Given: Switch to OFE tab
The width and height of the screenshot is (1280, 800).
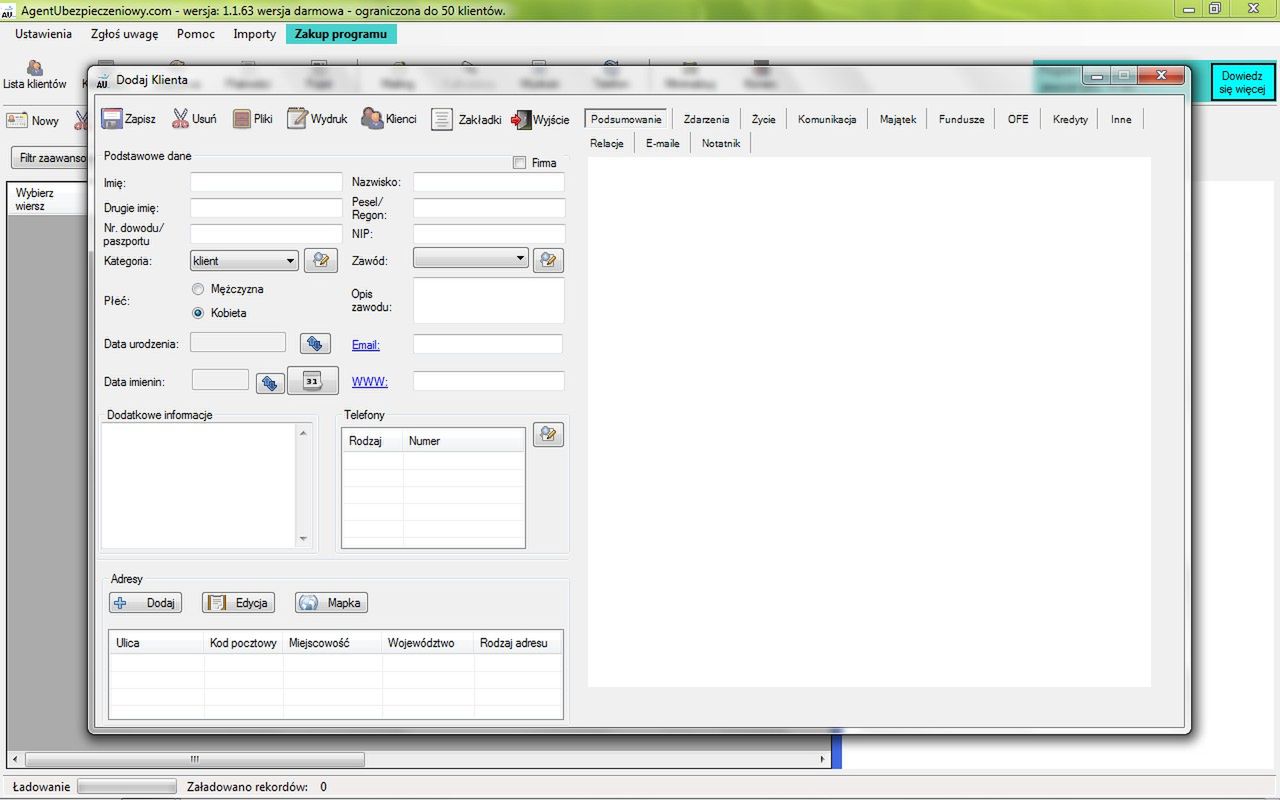Looking at the screenshot, I should [x=1018, y=119].
